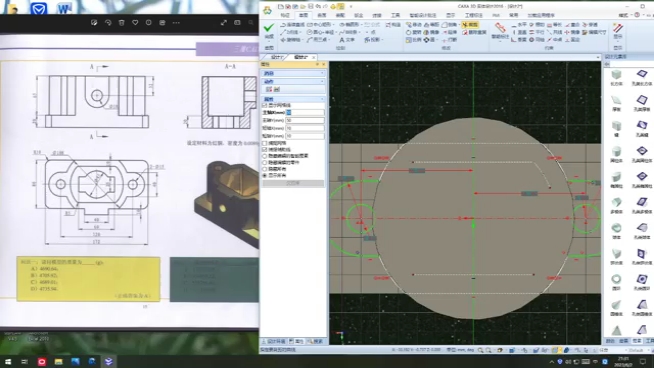Open File Explorer from the taskbar
This screenshot has width=654, height=368.
point(58,361)
